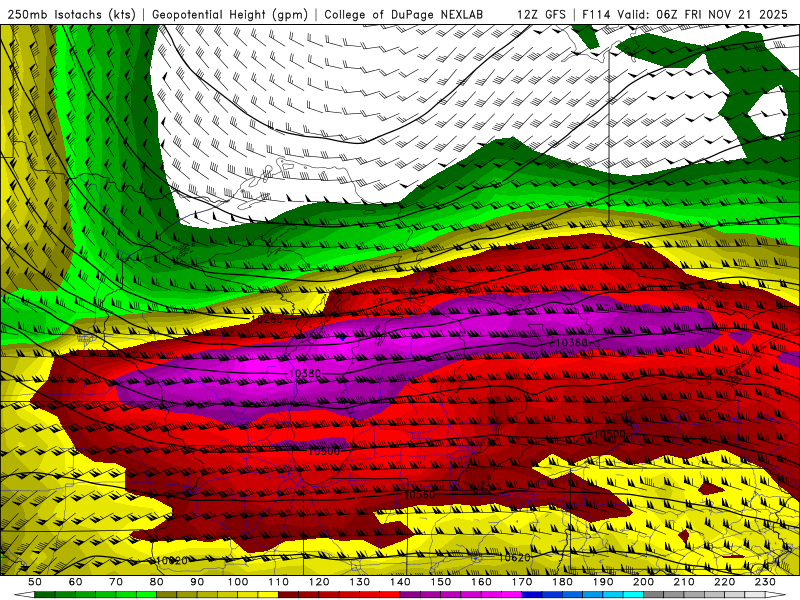Pick the bright cyan color bar swatch
This screenshot has width=800, height=600.
coord(633,595)
